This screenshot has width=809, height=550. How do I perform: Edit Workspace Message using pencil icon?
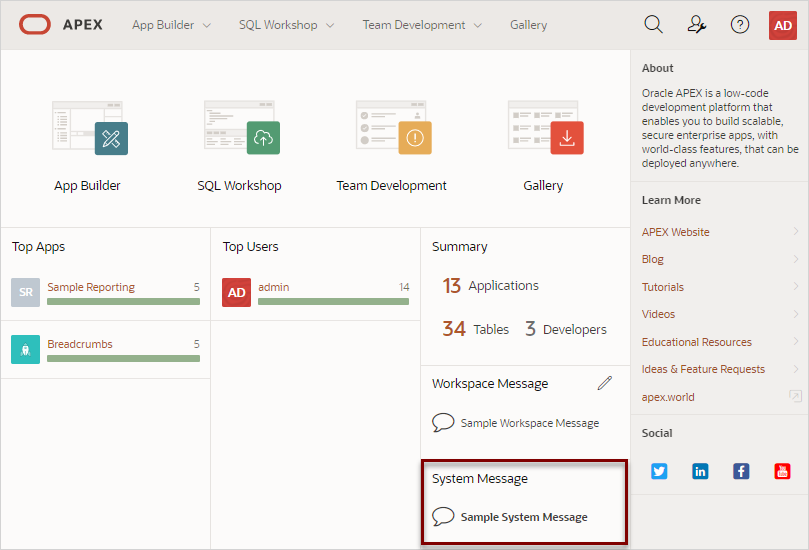(605, 383)
